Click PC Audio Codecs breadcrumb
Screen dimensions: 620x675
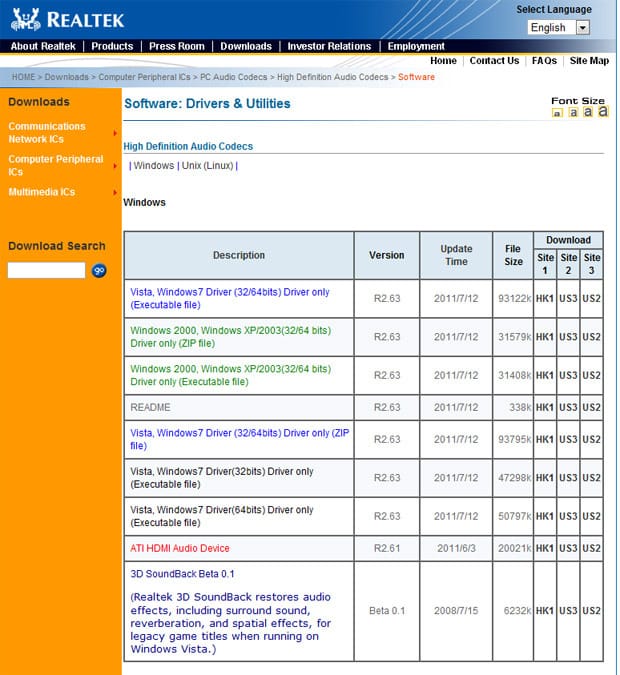point(234,77)
